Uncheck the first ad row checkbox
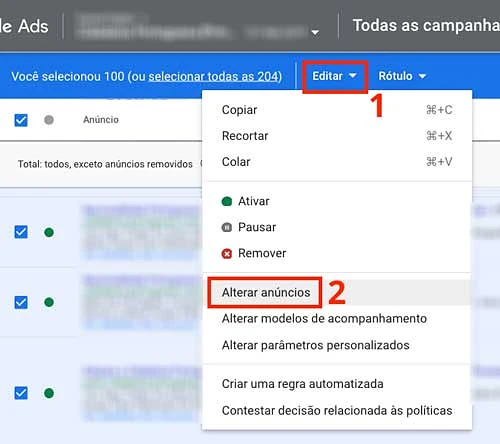Screen dimensions: 500x444 [x=21, y=232]
